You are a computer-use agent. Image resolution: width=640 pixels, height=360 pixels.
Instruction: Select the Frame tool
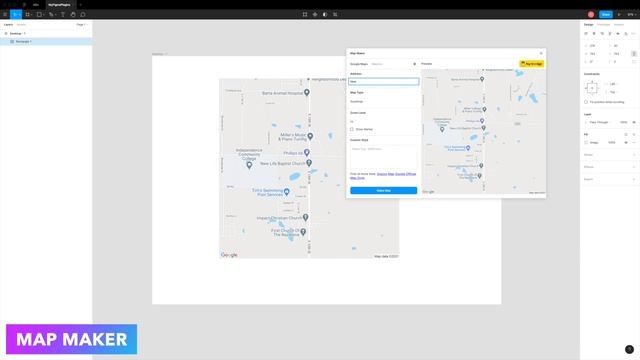click(x=27, y=14)
